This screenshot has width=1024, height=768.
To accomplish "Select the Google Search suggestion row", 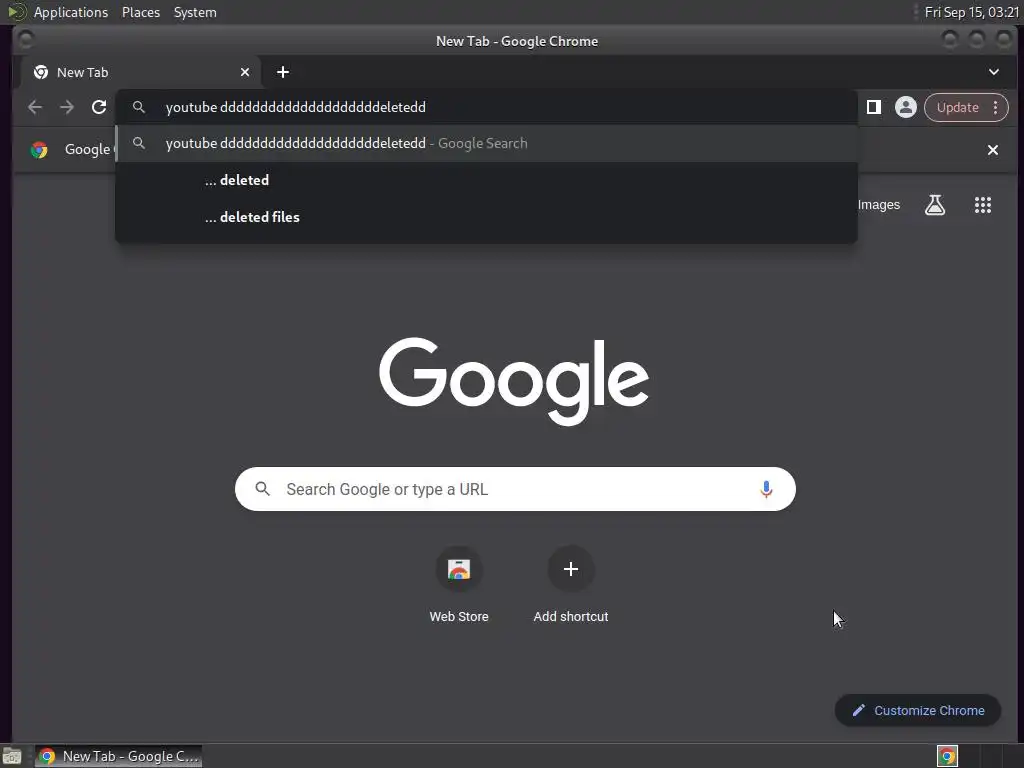I will (x=486, y=143).
